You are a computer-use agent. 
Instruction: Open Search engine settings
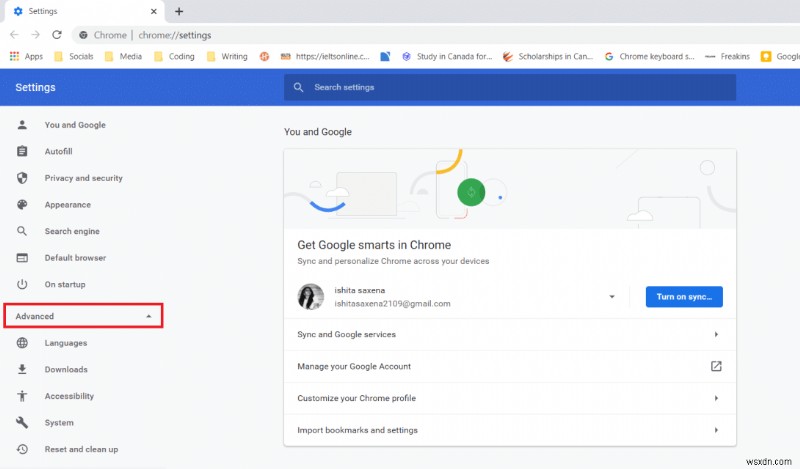[72, 231]
